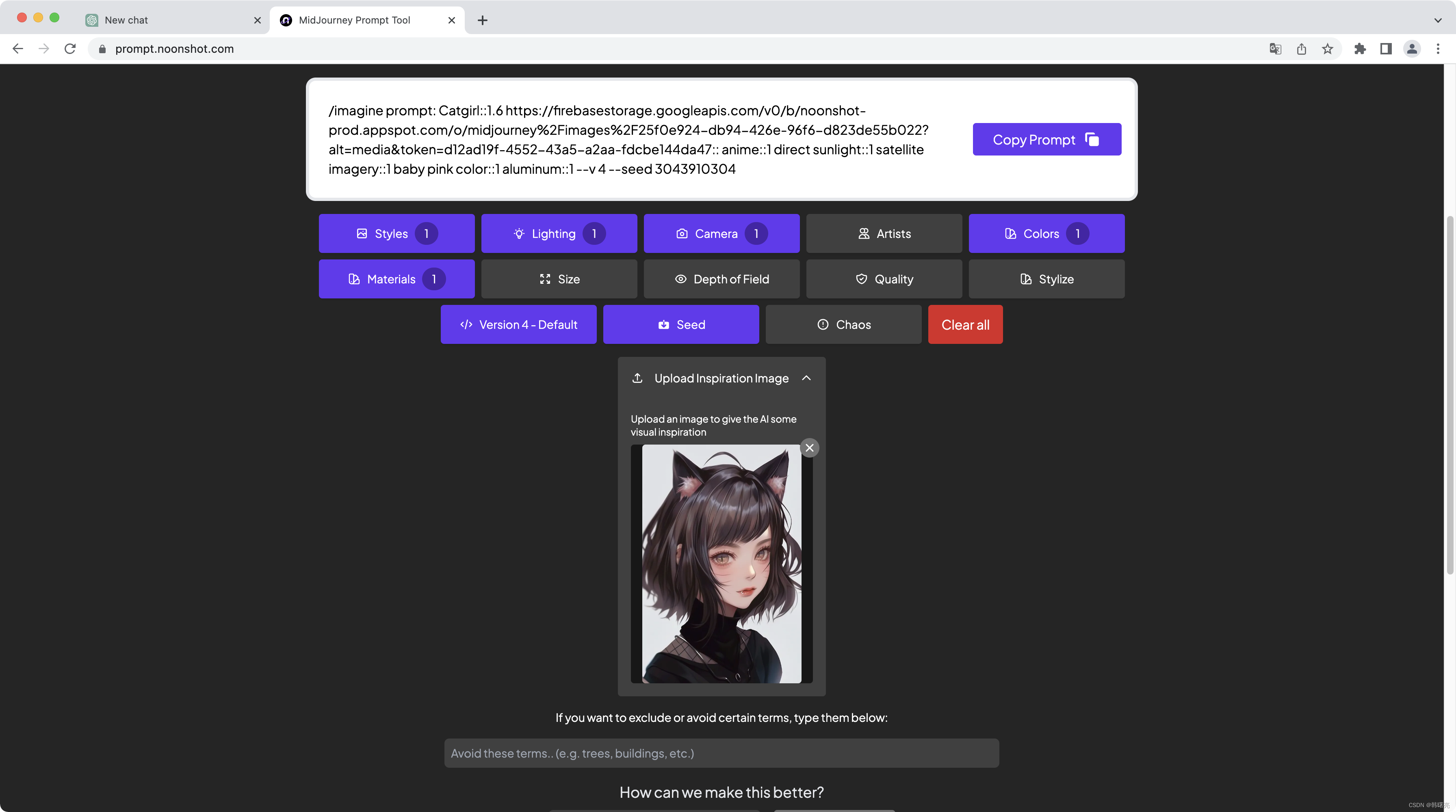Open the Colors category
This screenshot has width=1456, height=812.
(x=1046, y=233)
